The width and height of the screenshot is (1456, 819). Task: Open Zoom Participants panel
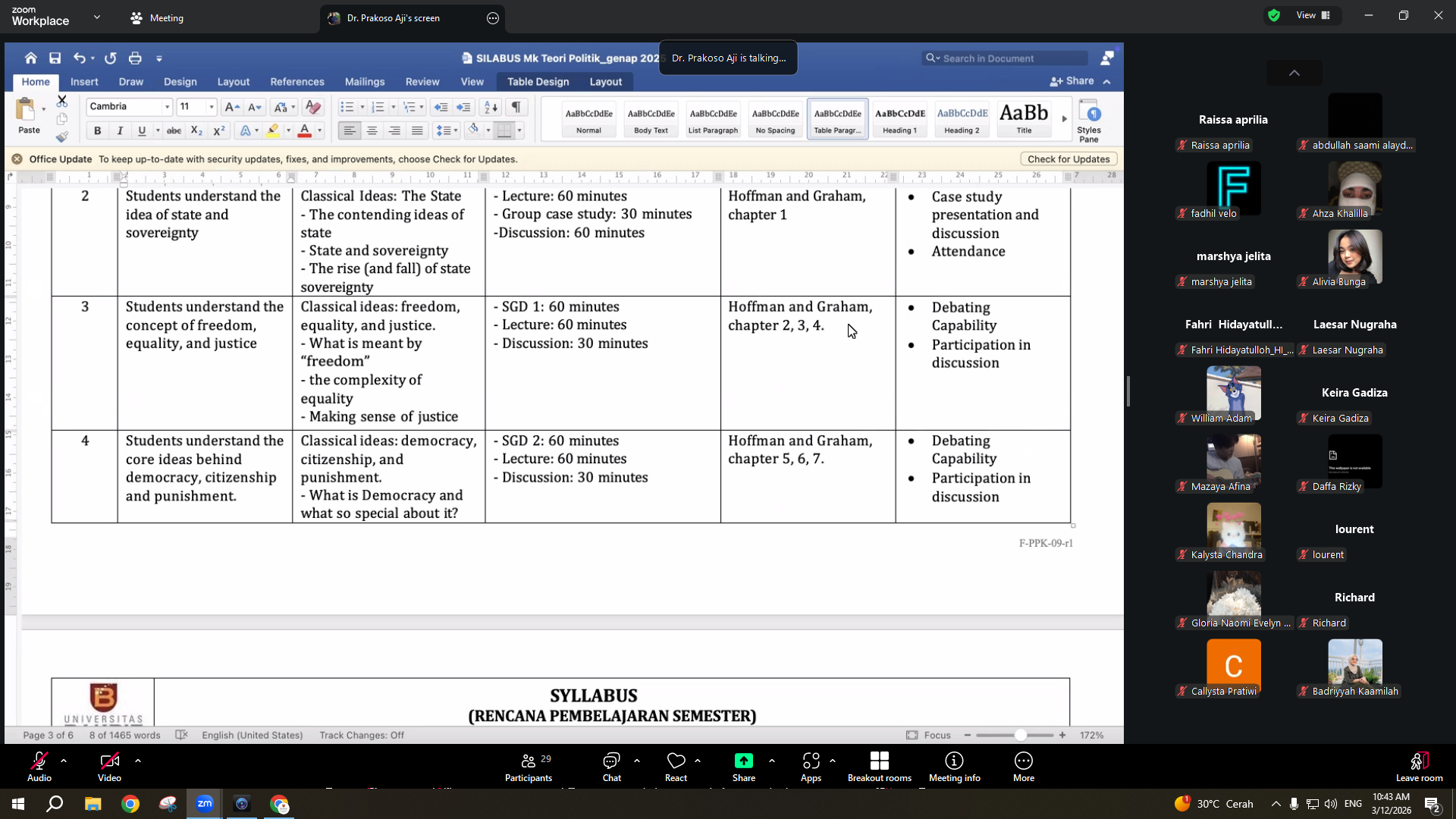coord(529,767)
